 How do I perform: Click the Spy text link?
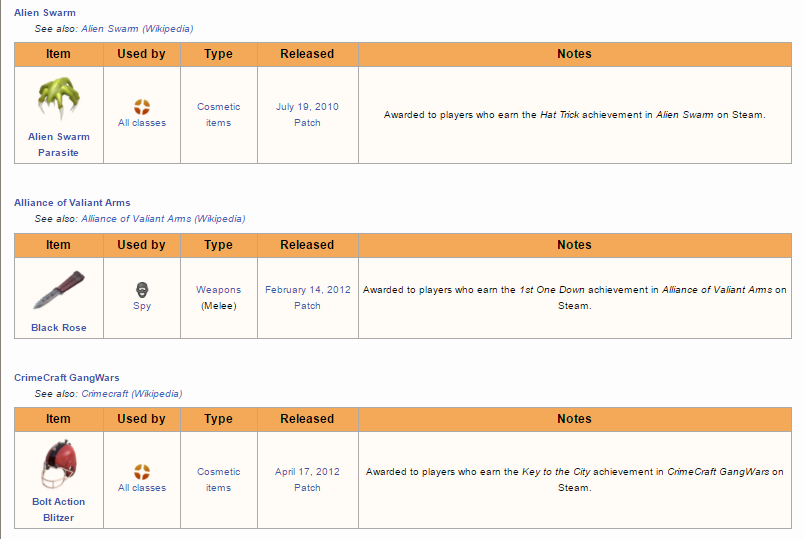[142, 306]
